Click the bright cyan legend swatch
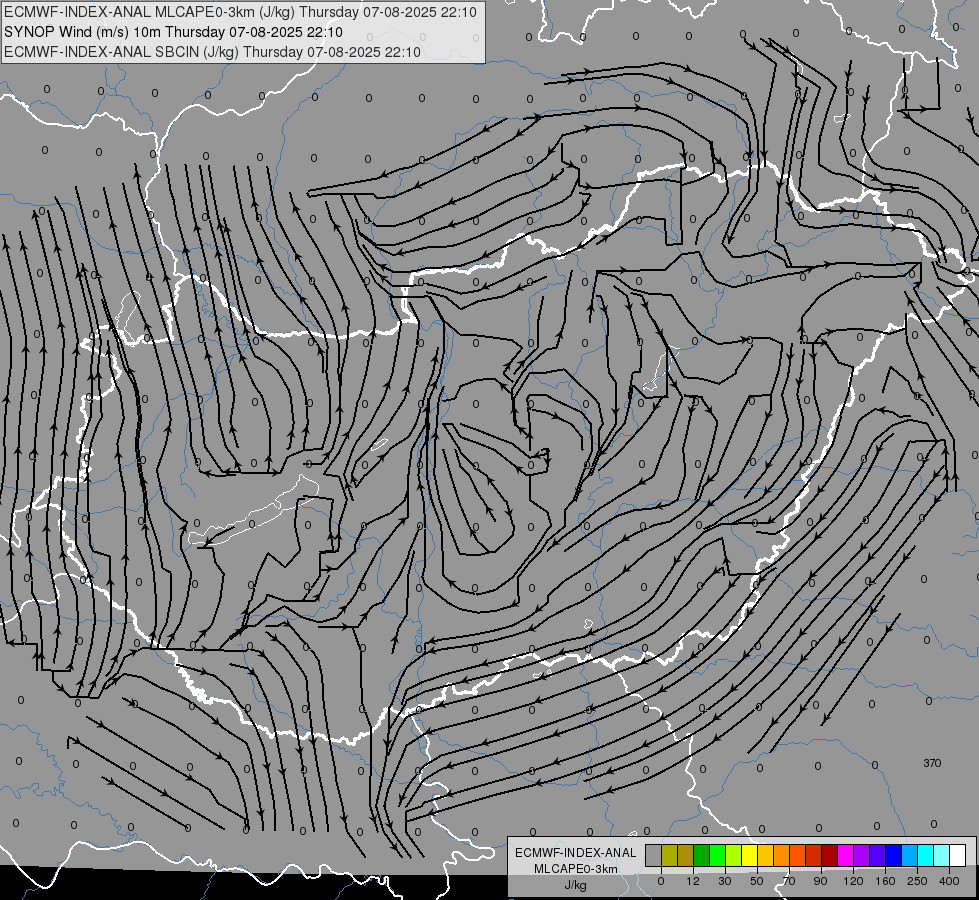The height and width of the screenshot is (900, 979). [x=925, y=855]
